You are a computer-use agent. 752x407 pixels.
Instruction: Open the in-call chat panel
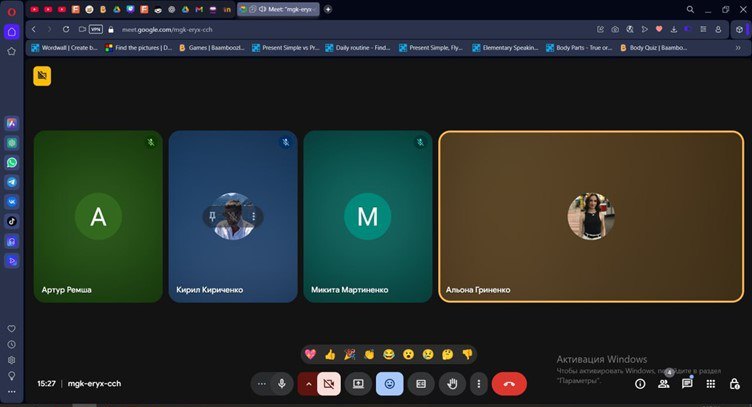pos(687,383)
